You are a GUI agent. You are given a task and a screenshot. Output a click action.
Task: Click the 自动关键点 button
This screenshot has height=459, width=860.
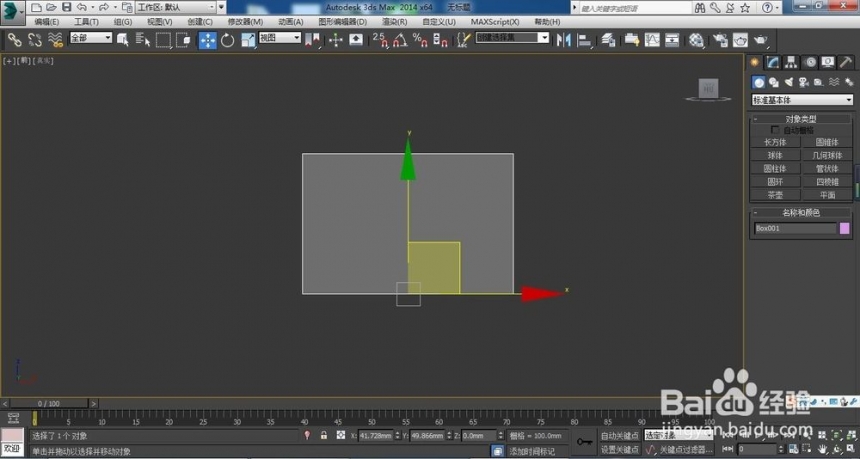pos(619,435)
